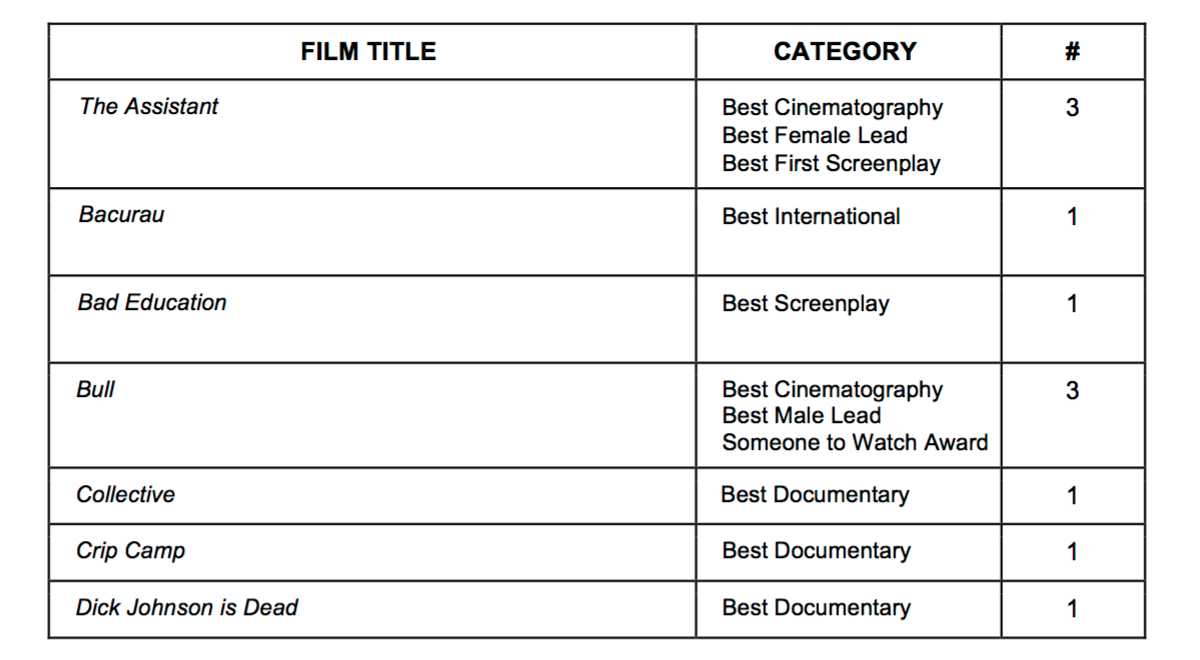Select the Bacurau film title
1200x660 pixels.
(x=121, y=215)
